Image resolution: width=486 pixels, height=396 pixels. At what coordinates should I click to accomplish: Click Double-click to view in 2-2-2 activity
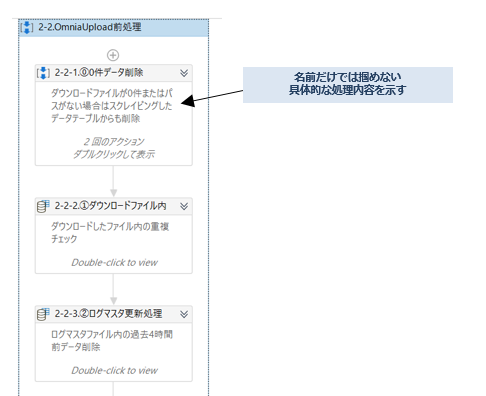tap(114, 263)
